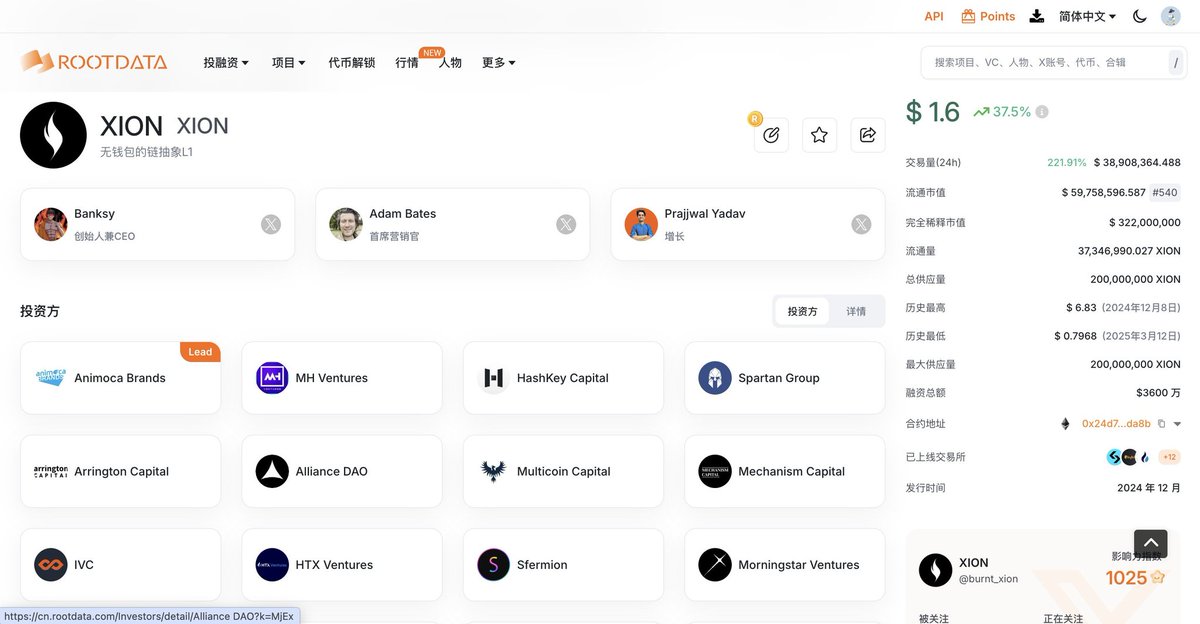This screenshot has width=1200, height=624.
Task: Switch to the 投资方 tab
Action: (x=802, y=311)
